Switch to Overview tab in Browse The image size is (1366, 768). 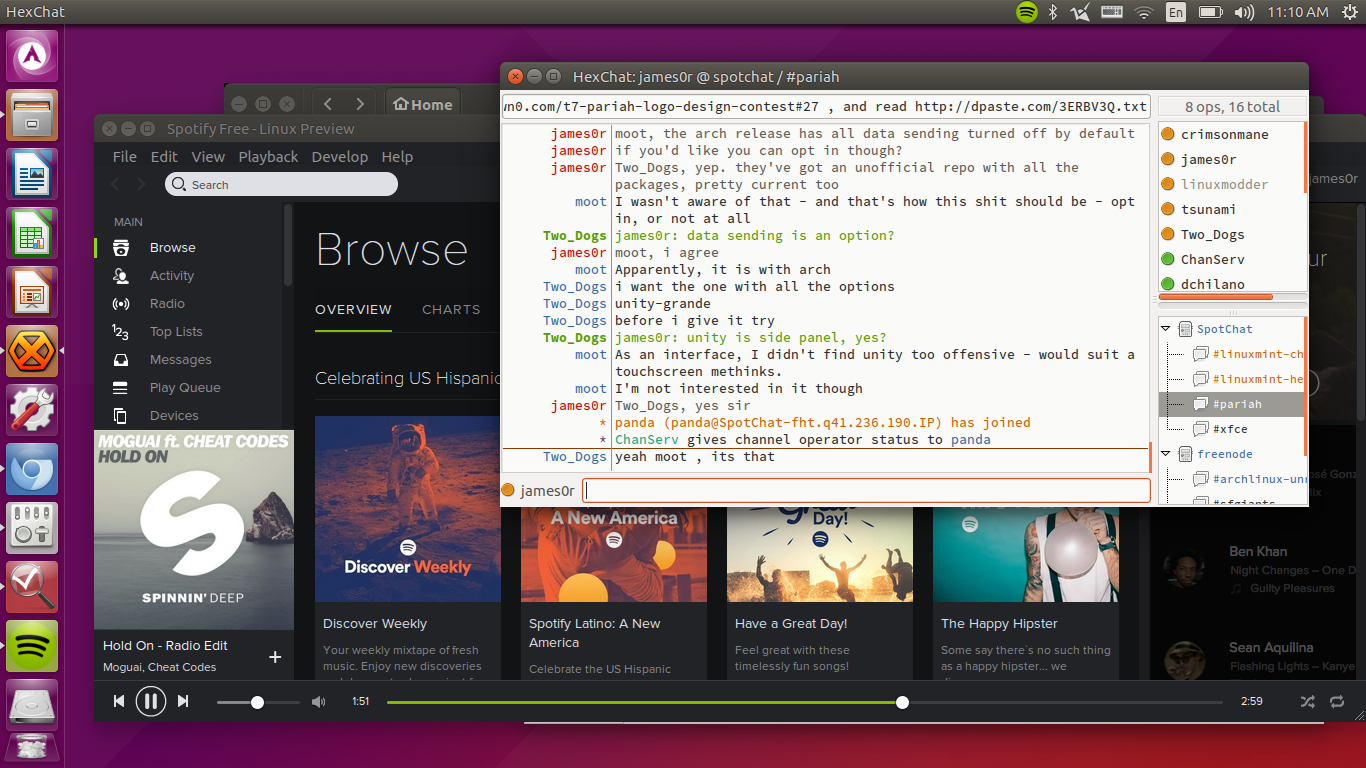tap(353, 310)
